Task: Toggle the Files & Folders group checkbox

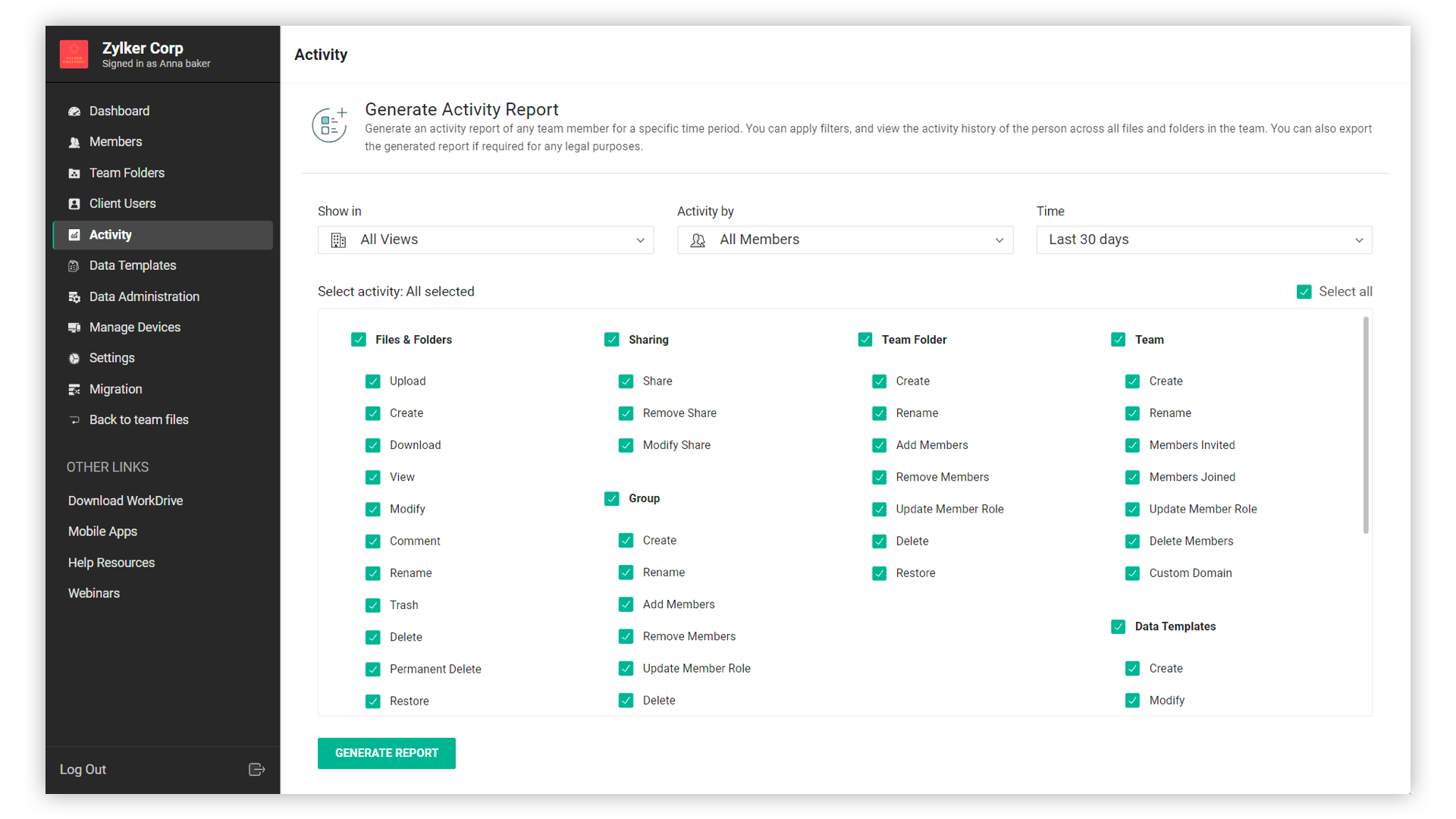Action: coord(359,340)
